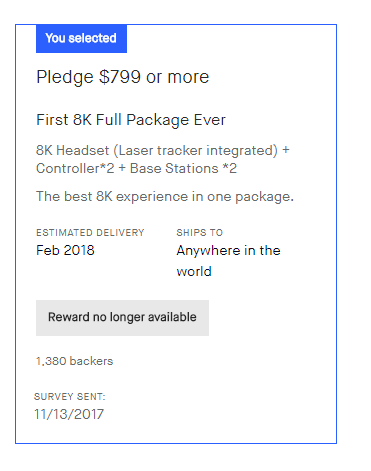Click the word "Pledge" in the heading

[x=65, y=78]
